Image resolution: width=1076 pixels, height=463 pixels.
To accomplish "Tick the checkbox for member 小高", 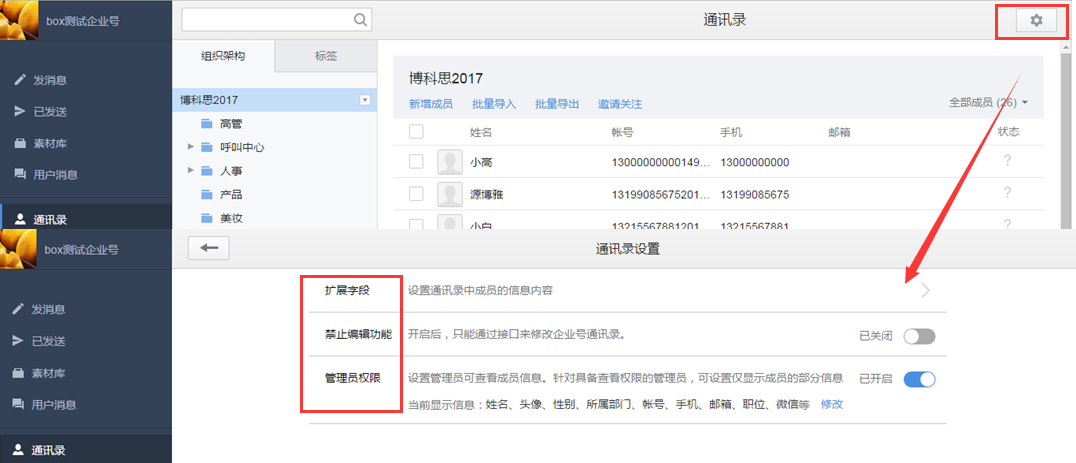I will [416, 162].
